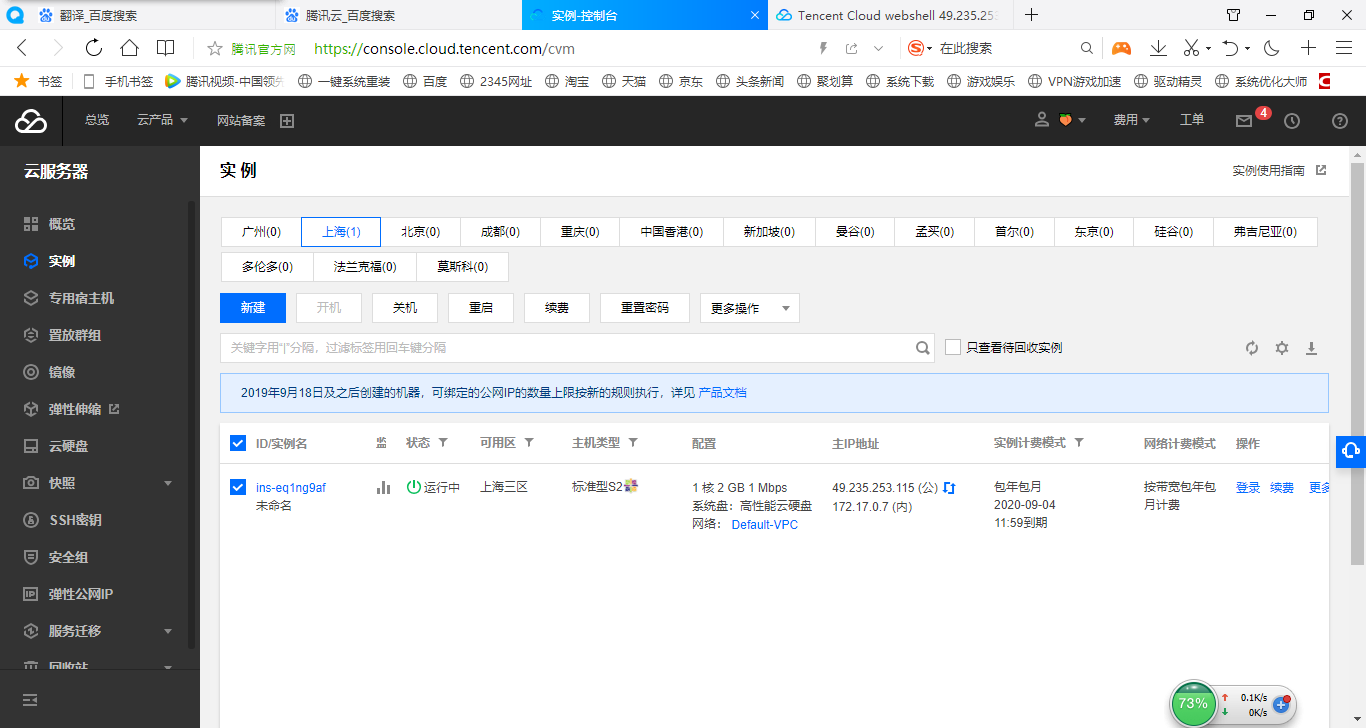Select the 硅谷(0) region tab

pyautogui.click(x=1174, y=232)
